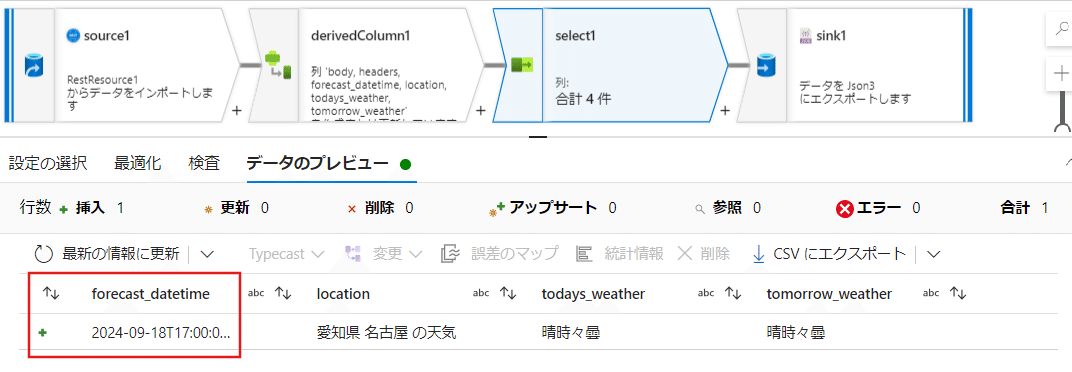Viewport: 1072px width, 372px height.
Task: Add transformation after select1 with plus
Action: pos(725,109)
